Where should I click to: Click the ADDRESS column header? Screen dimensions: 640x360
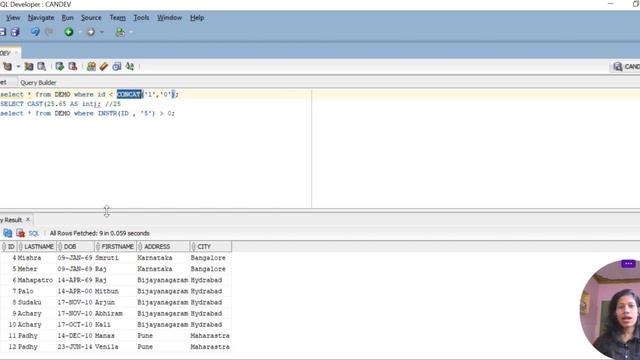[163, 247]
